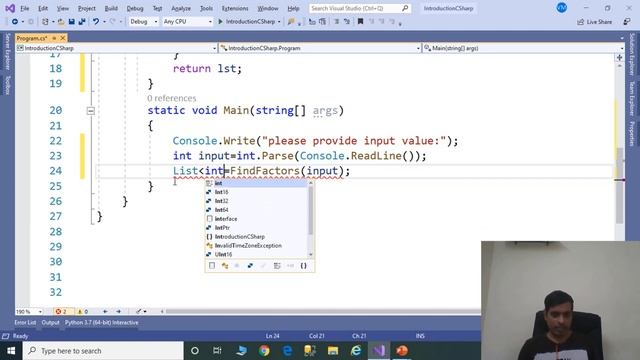Select Int64 from completion list
The image size is (640, 360).
(257, 210)
